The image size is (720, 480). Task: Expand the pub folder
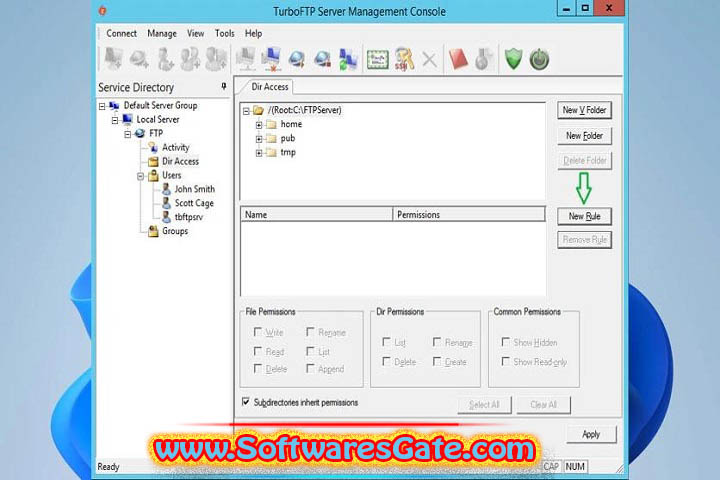259,139
